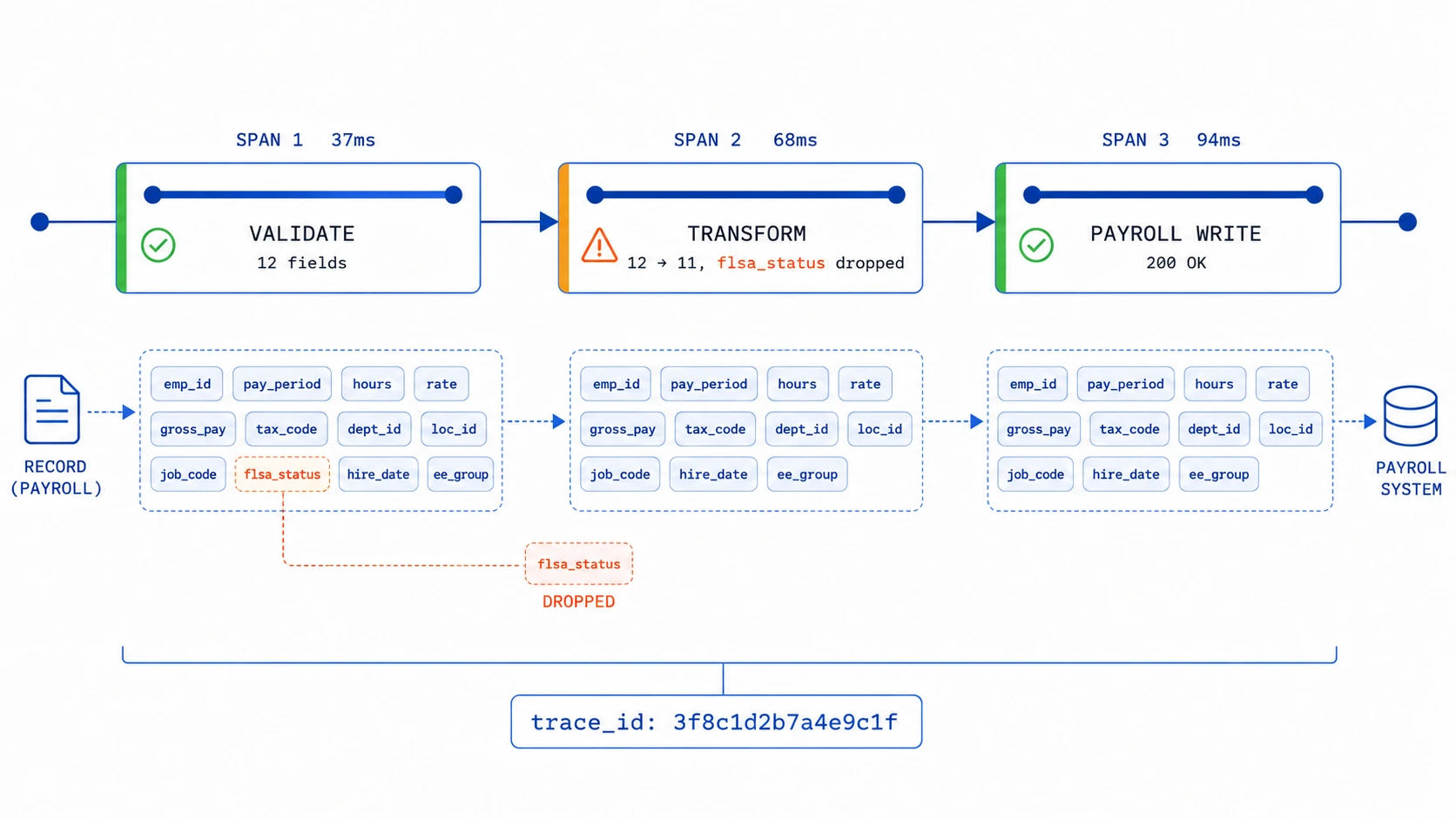This screenshot has height=819, width=1456.
Task: Click the green checkmark icon in VALIDATE card
Action: click(158, 245)
